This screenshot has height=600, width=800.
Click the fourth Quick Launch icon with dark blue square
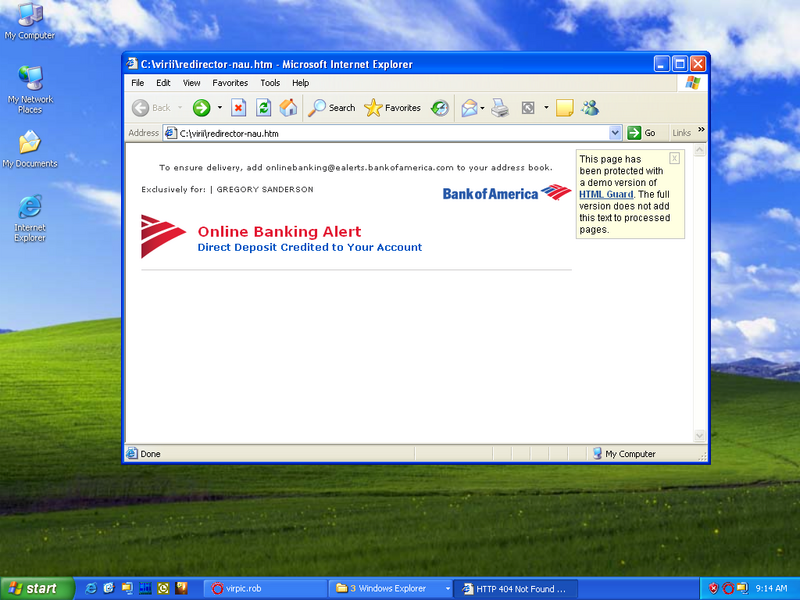tap(145, 588)
